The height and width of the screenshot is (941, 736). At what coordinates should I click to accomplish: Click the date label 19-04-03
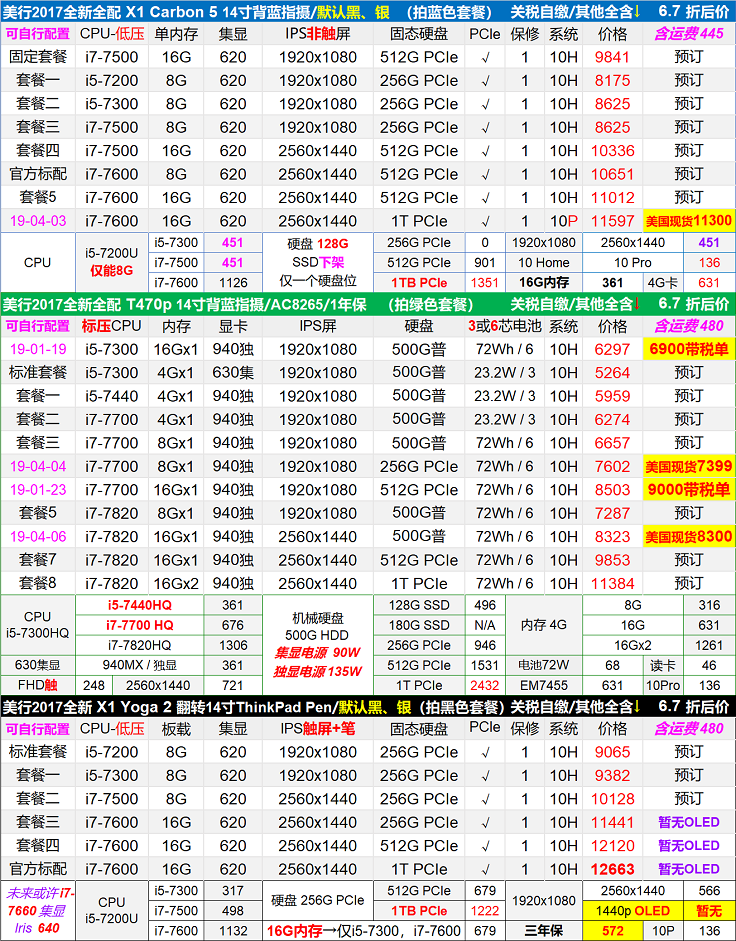(38, 221)
